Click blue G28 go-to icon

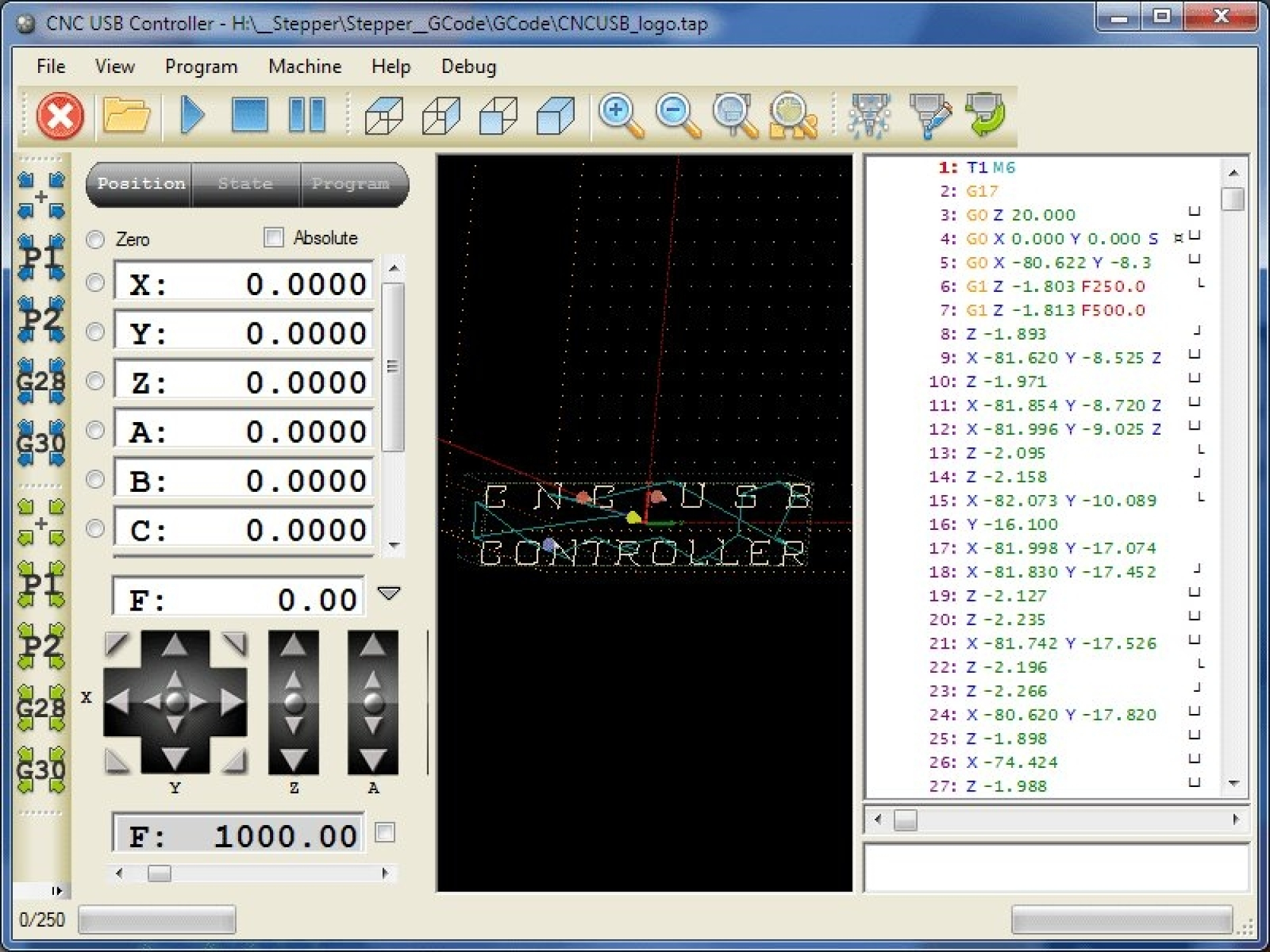point(41,381)
